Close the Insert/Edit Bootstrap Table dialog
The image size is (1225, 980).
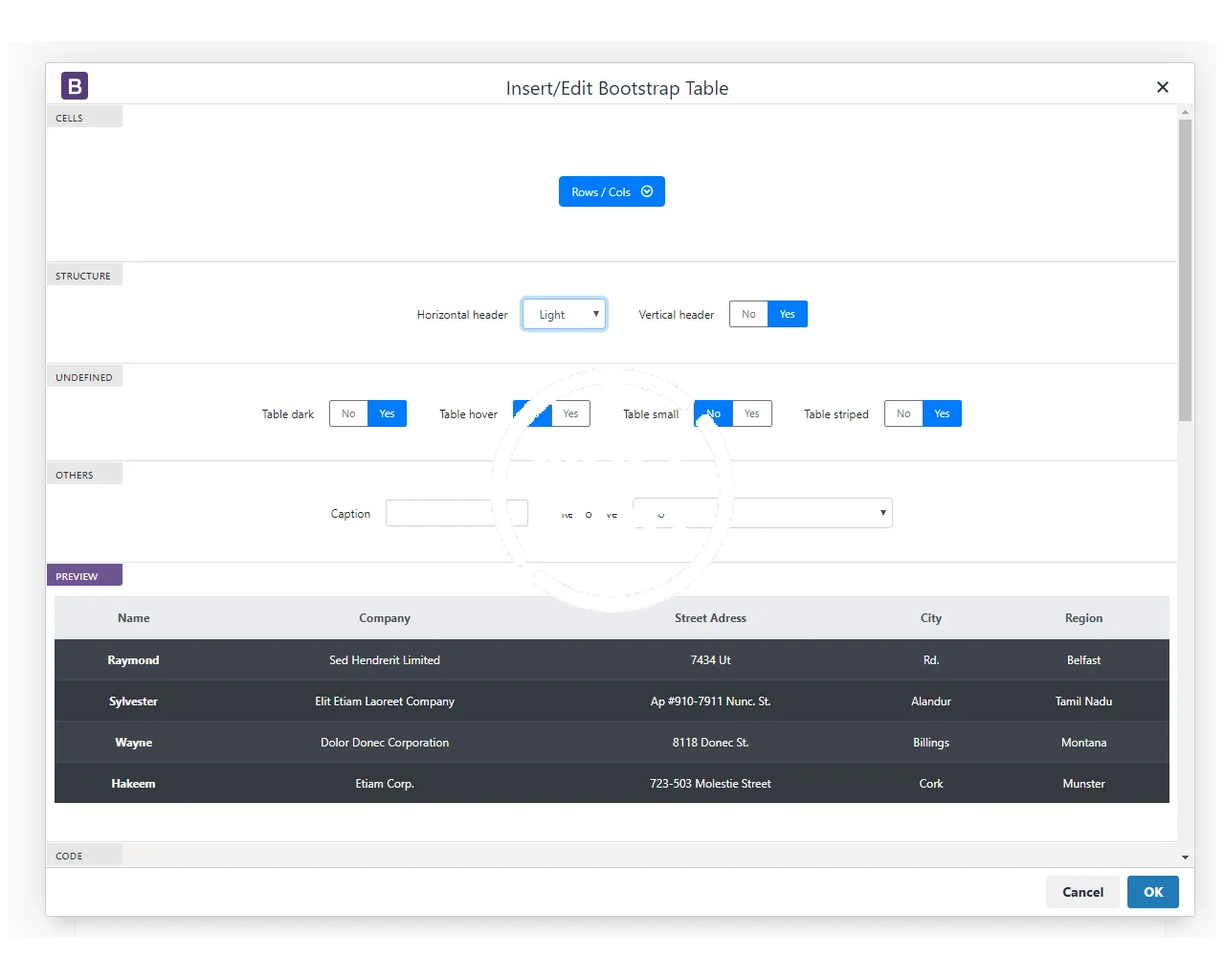1162,87
